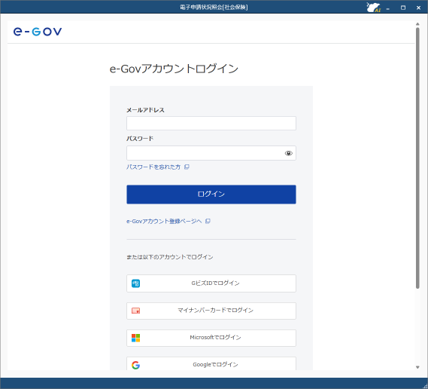Click the blue ログイン button
428x389 pixels.
pyautogui.click(x=211, y=194)
